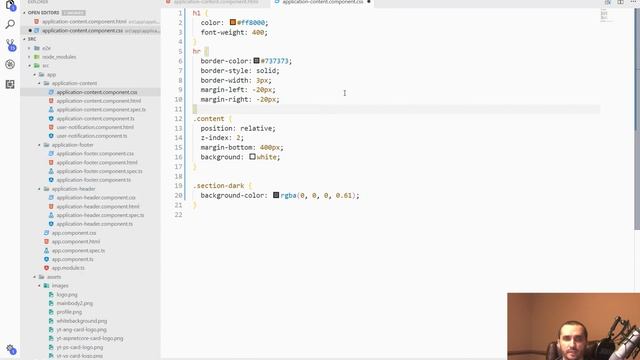Open application-content.component.css in file tree
Viewport: 640px width, 360px height.
96,92
